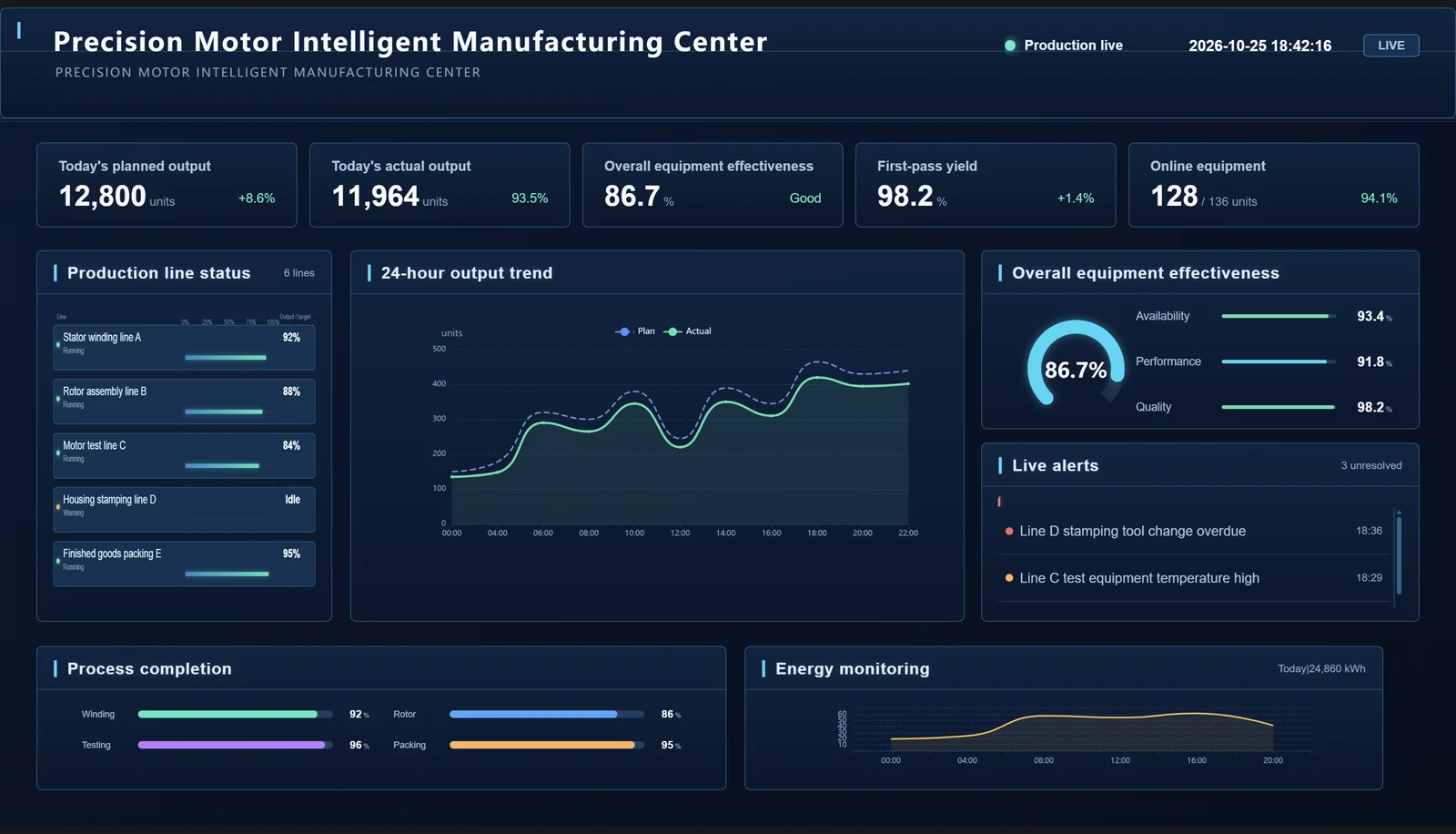Click the Packing process completion bar
1456x834 pixels.
pyautogui.click(x=547, y=745)
